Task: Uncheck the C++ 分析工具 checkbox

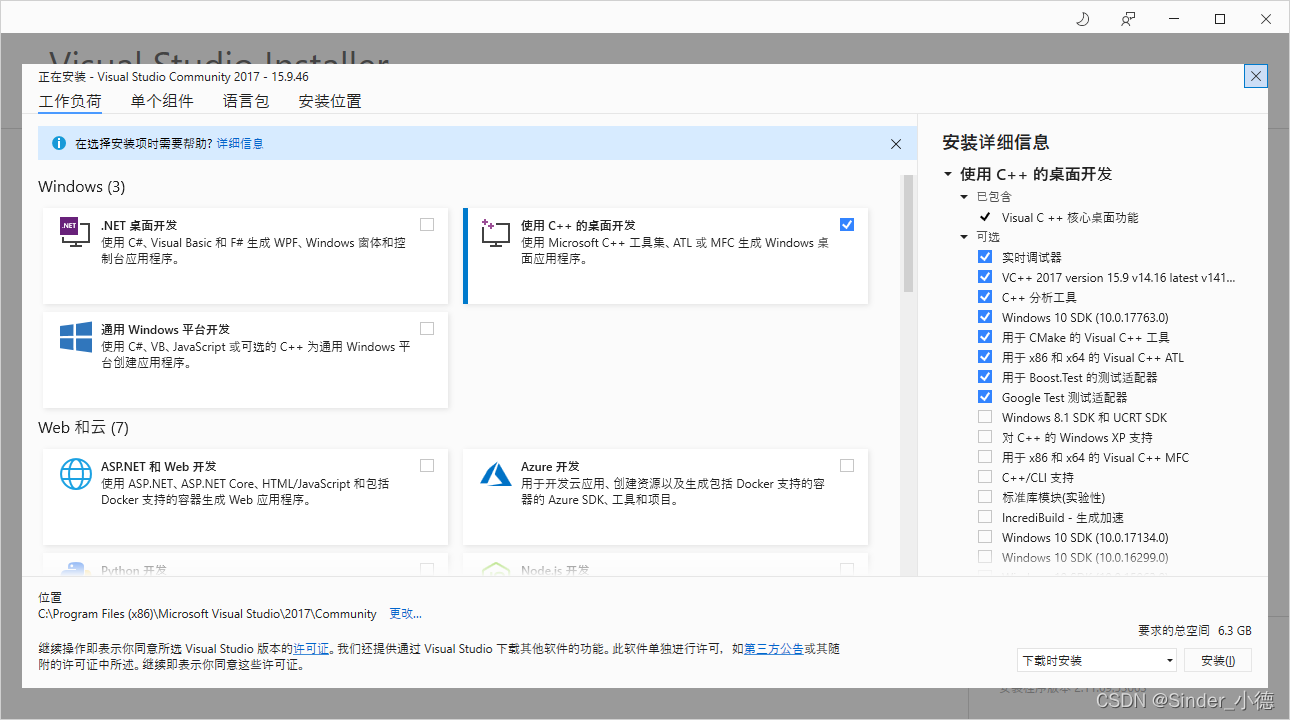Action: click(x=985, y=297)
